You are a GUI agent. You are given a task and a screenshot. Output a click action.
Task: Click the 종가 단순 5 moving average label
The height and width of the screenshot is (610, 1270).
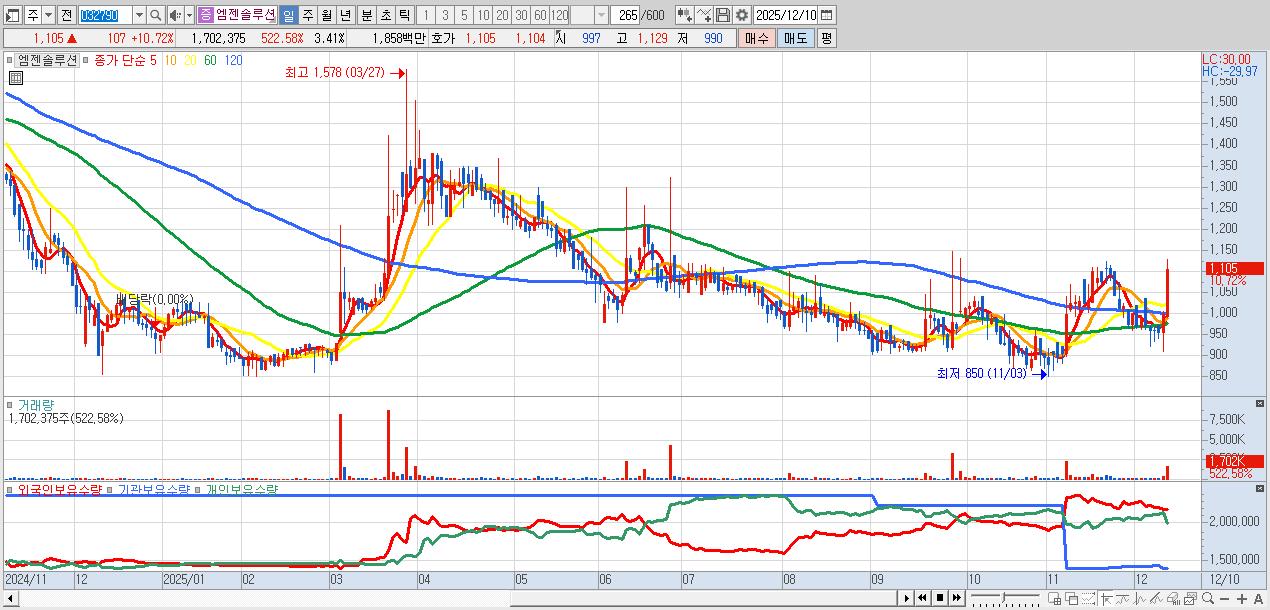(125, 60)
